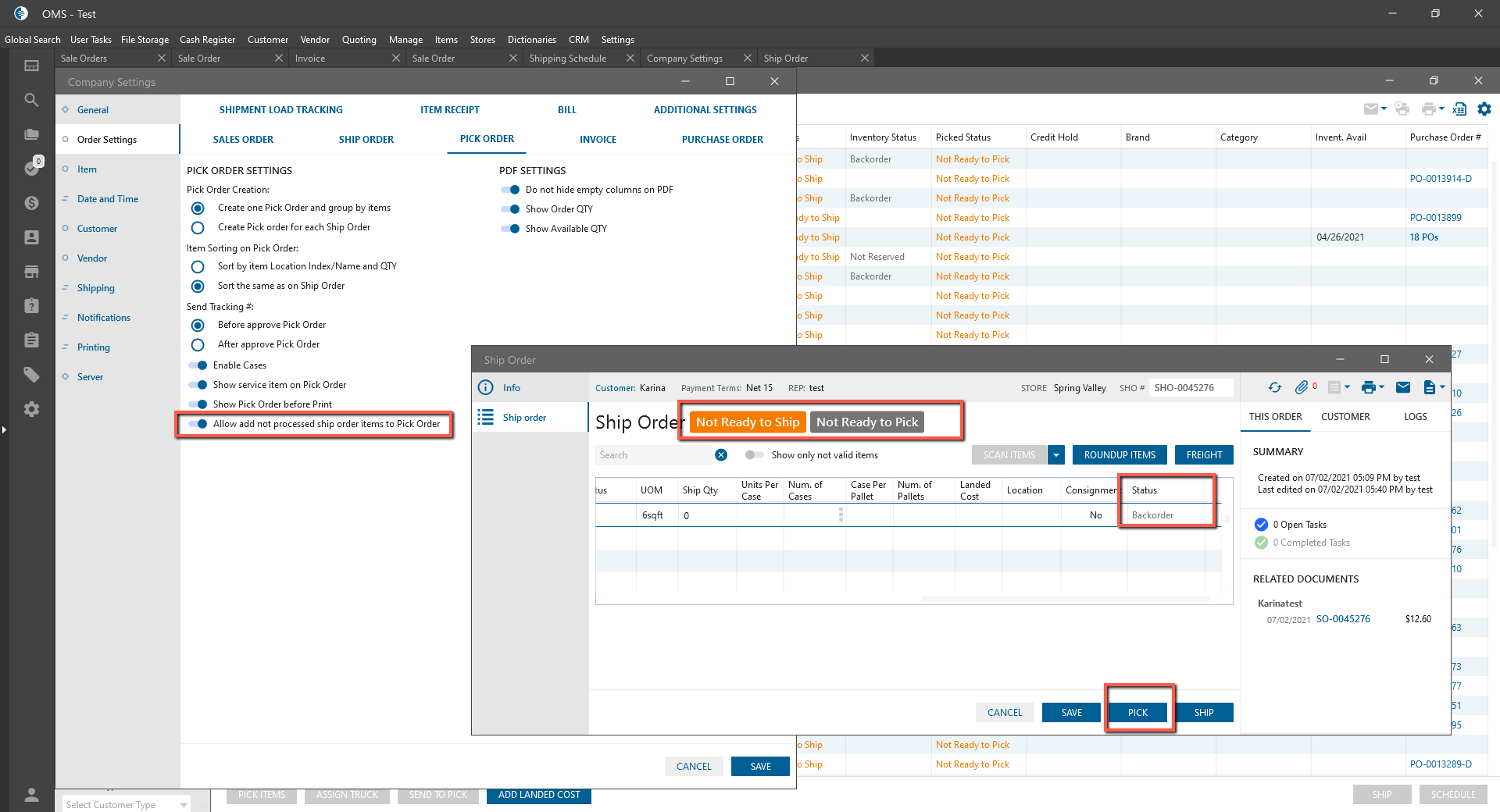Export list with the Excel icon
1500x812 pixels.
coord(1459,109)
